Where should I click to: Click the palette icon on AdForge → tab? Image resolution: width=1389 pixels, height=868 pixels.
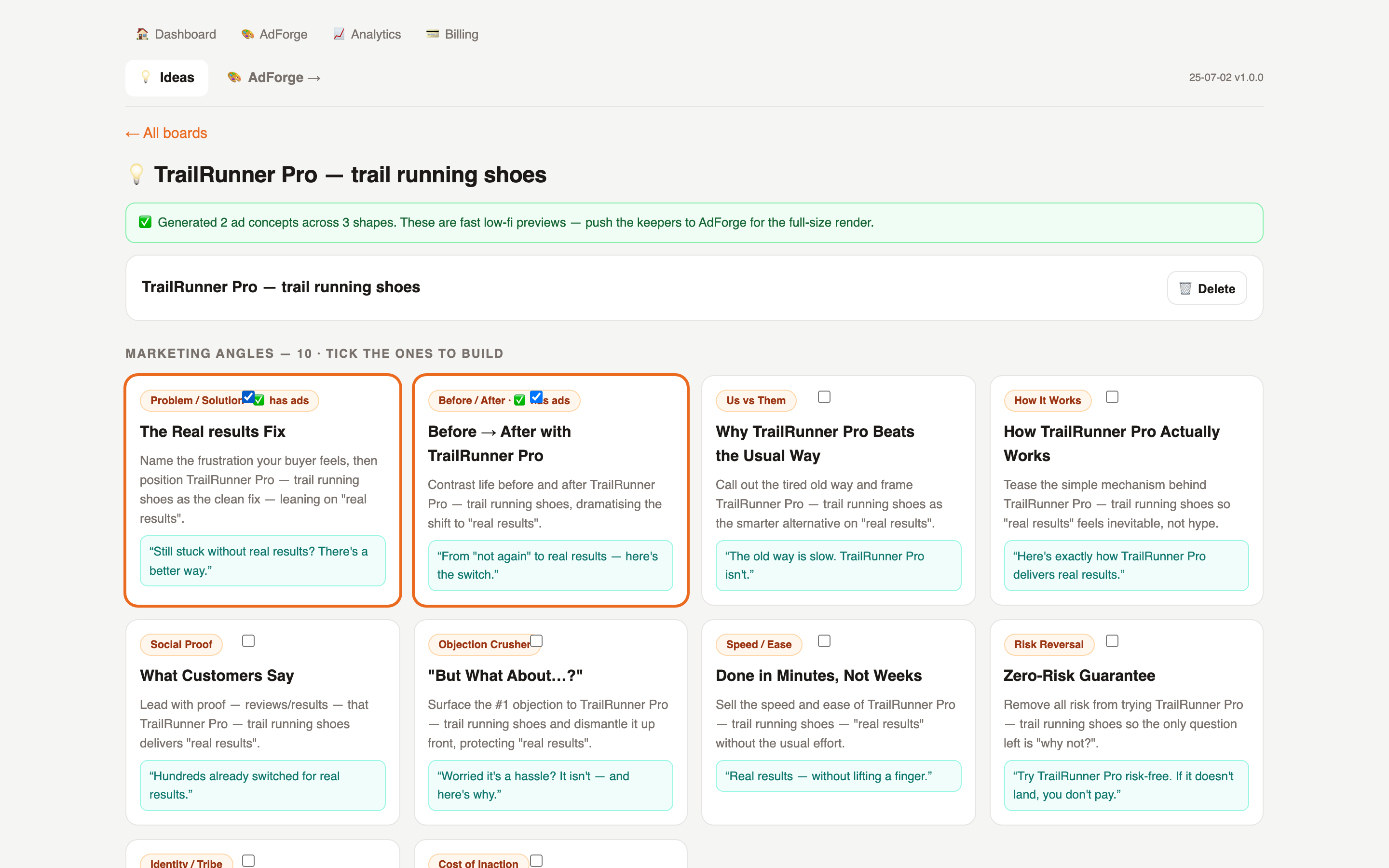point(234,77)
